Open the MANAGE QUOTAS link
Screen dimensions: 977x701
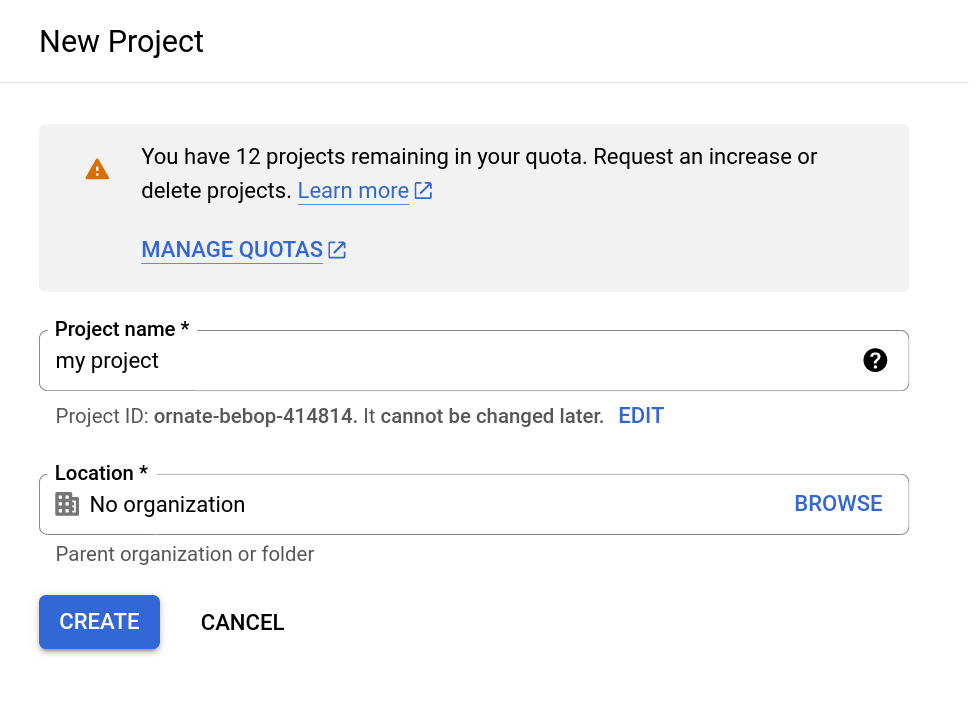click(x=232, y=250)
